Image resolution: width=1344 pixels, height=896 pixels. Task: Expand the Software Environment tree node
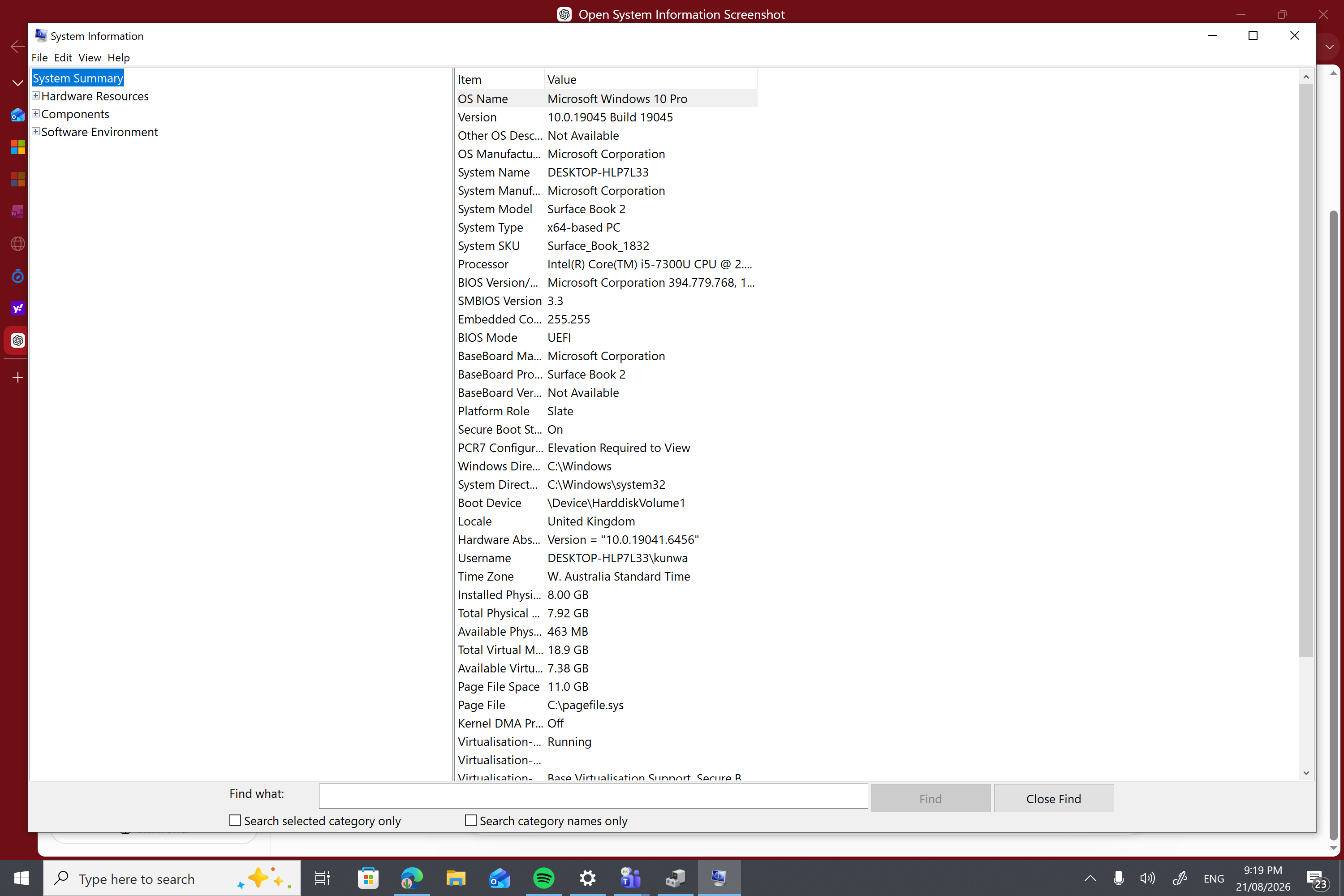pos(35,131)
